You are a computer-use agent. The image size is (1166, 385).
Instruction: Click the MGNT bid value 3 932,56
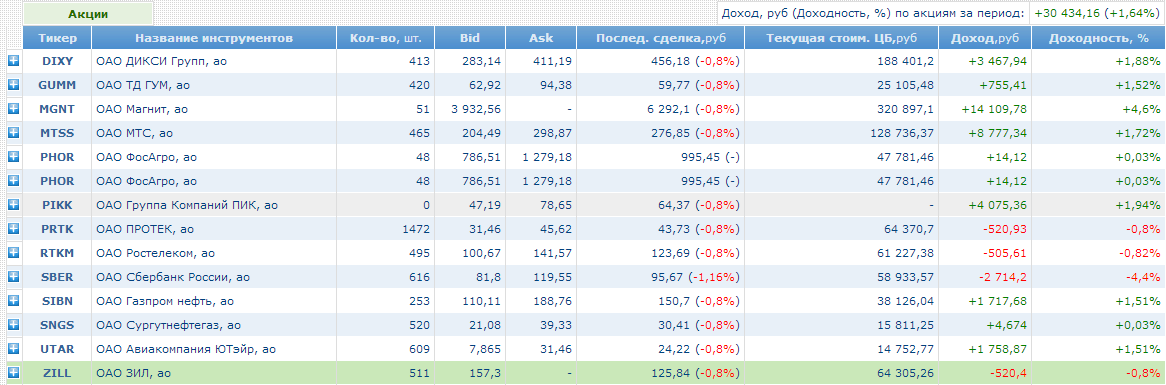(476, 109)
